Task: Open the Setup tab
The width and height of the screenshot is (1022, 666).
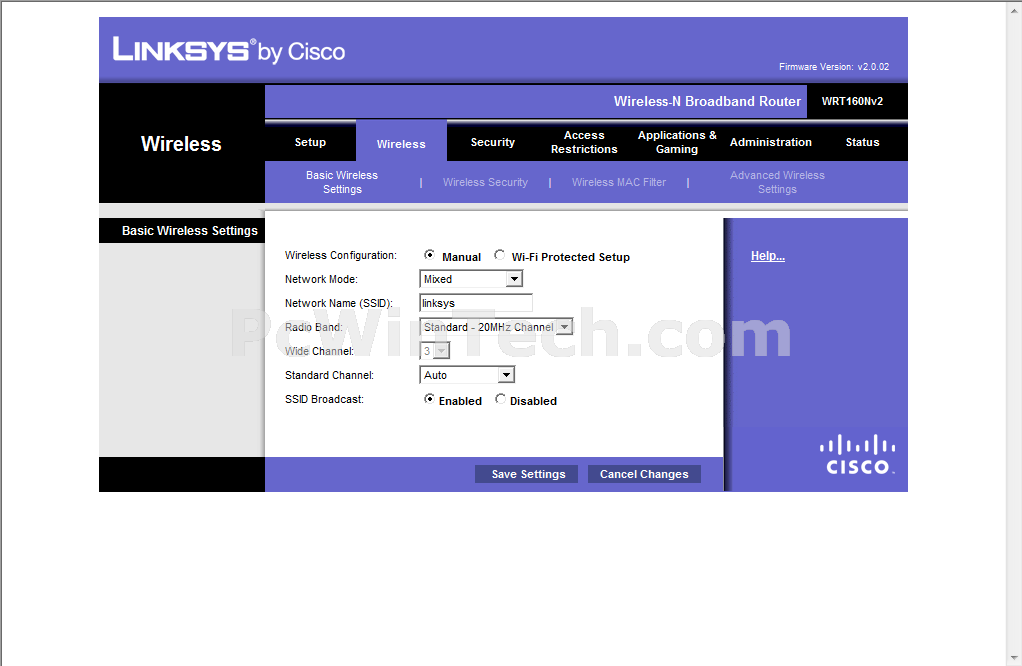Action: point(310,142)
